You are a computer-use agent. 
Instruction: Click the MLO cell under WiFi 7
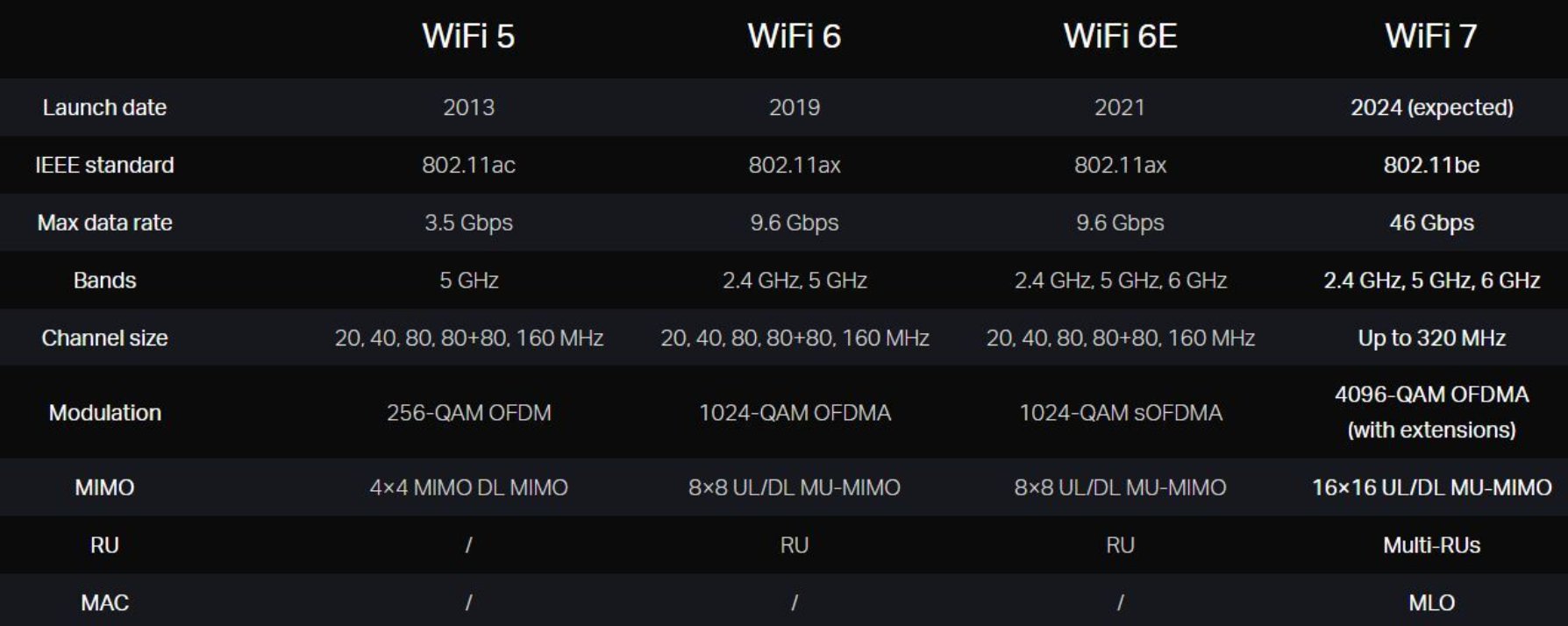click(x=1431, y=603)
